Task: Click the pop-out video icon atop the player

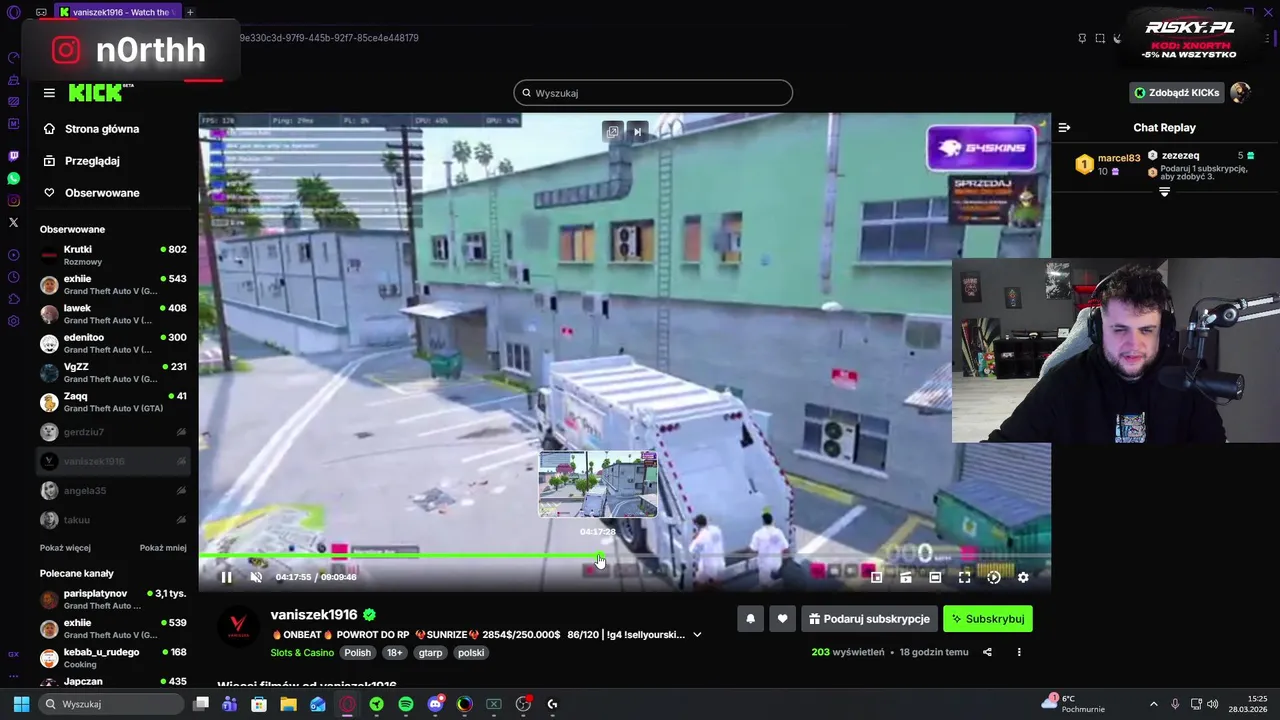Action: (x=612, y=132)
